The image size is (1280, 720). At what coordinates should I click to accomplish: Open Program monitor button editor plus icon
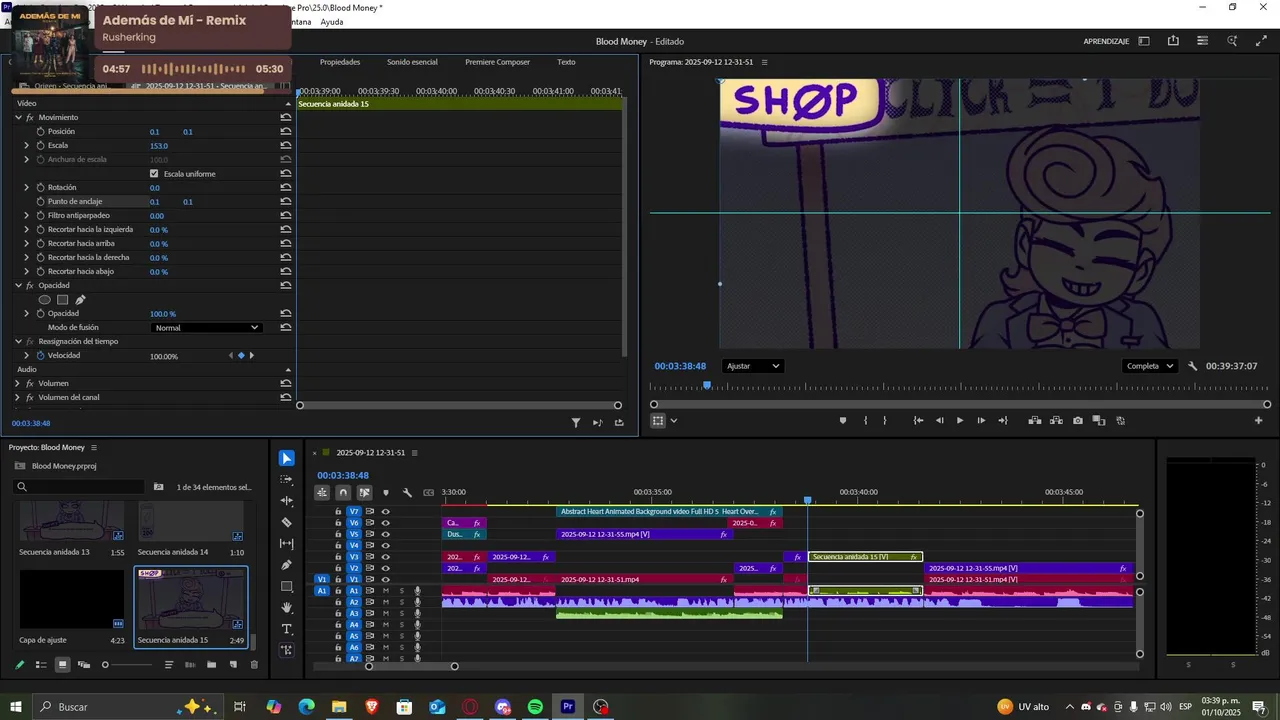click(x=1258, y=421)
